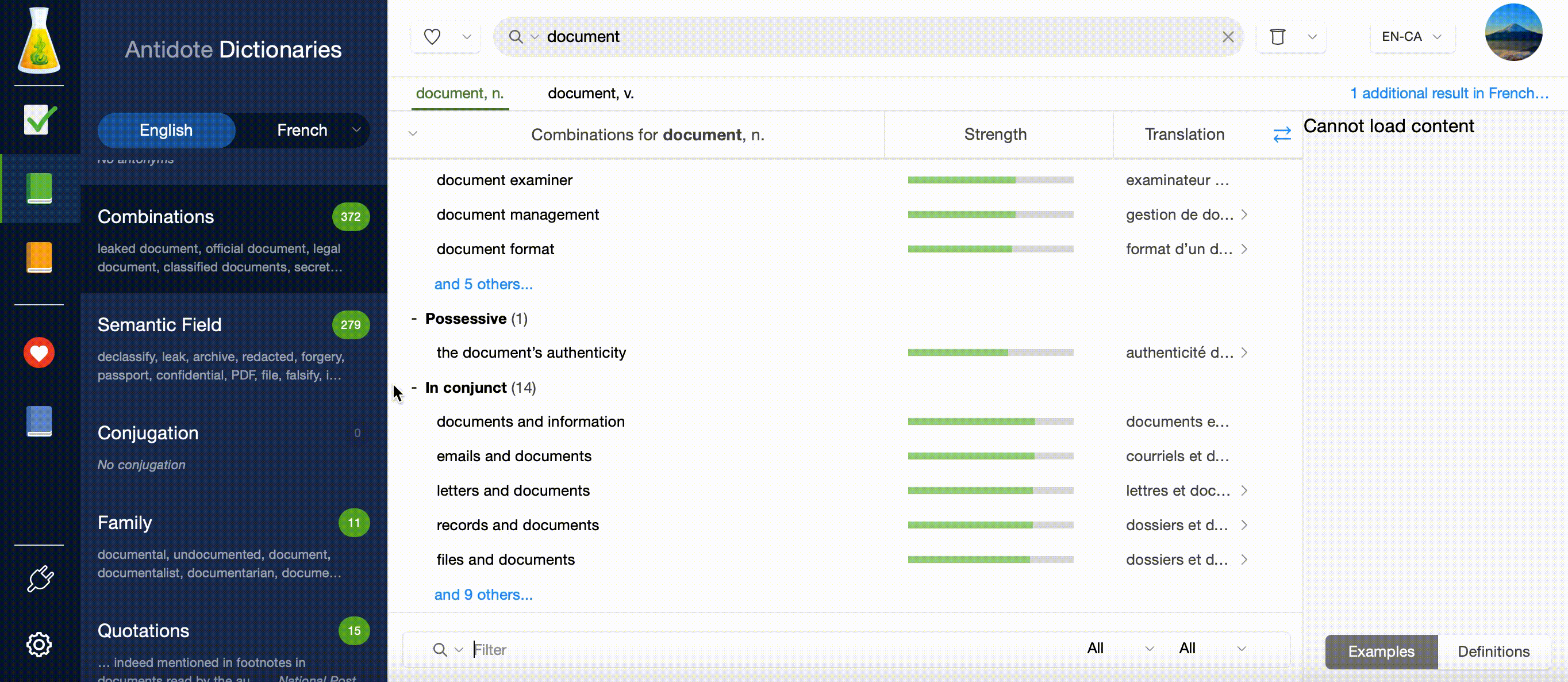Open favourites red heart sidebar icon

40,353
